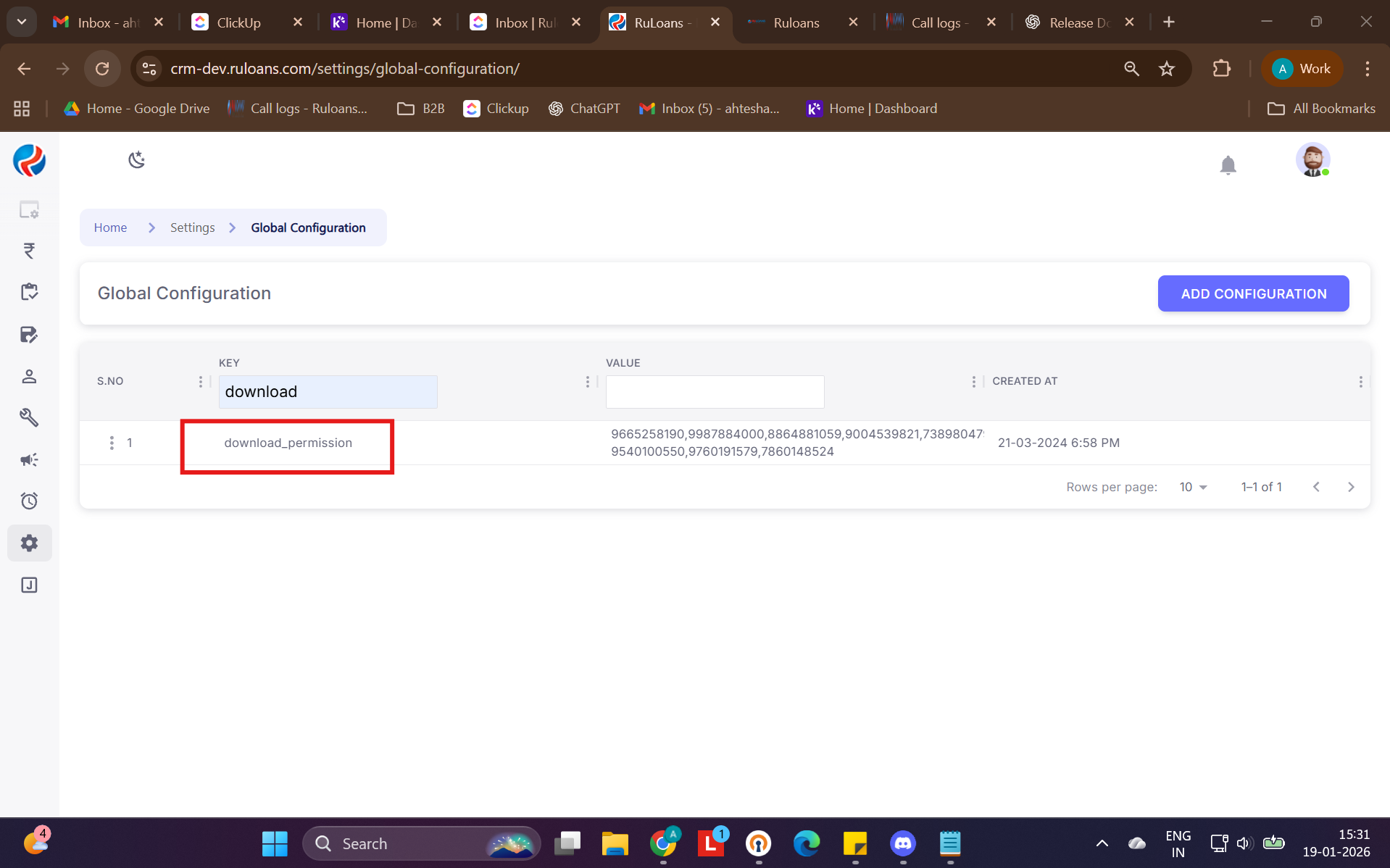Switch to the Call logs tab
The image size is (1390, 868).
click(x=935, y=22)
